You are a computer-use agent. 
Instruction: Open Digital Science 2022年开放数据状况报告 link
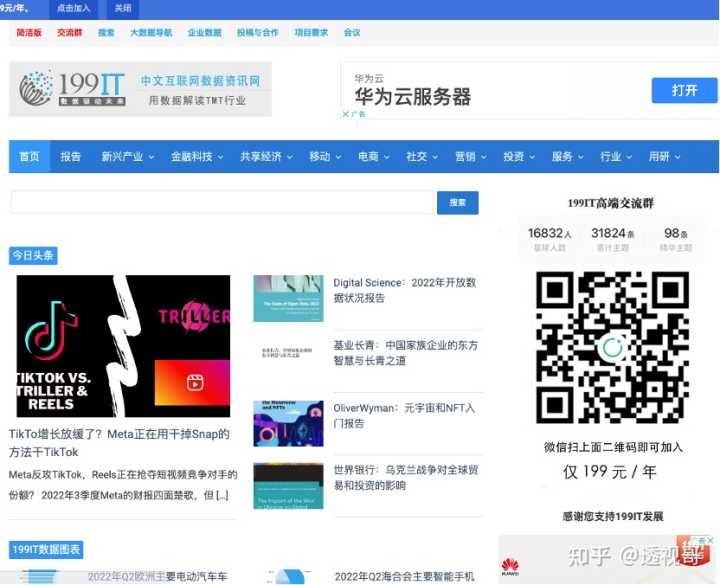(x=405, y=290)
